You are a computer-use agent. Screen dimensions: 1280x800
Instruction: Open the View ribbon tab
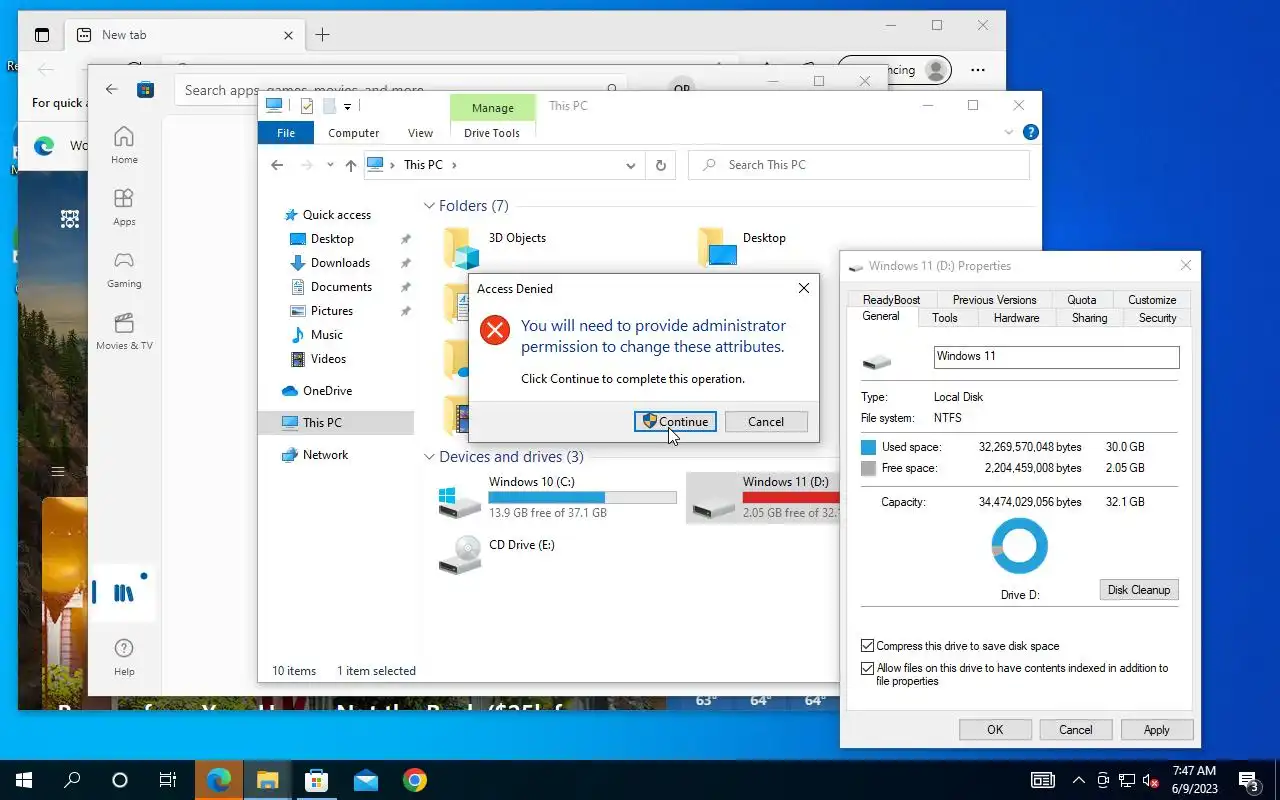tap(421, 132)
